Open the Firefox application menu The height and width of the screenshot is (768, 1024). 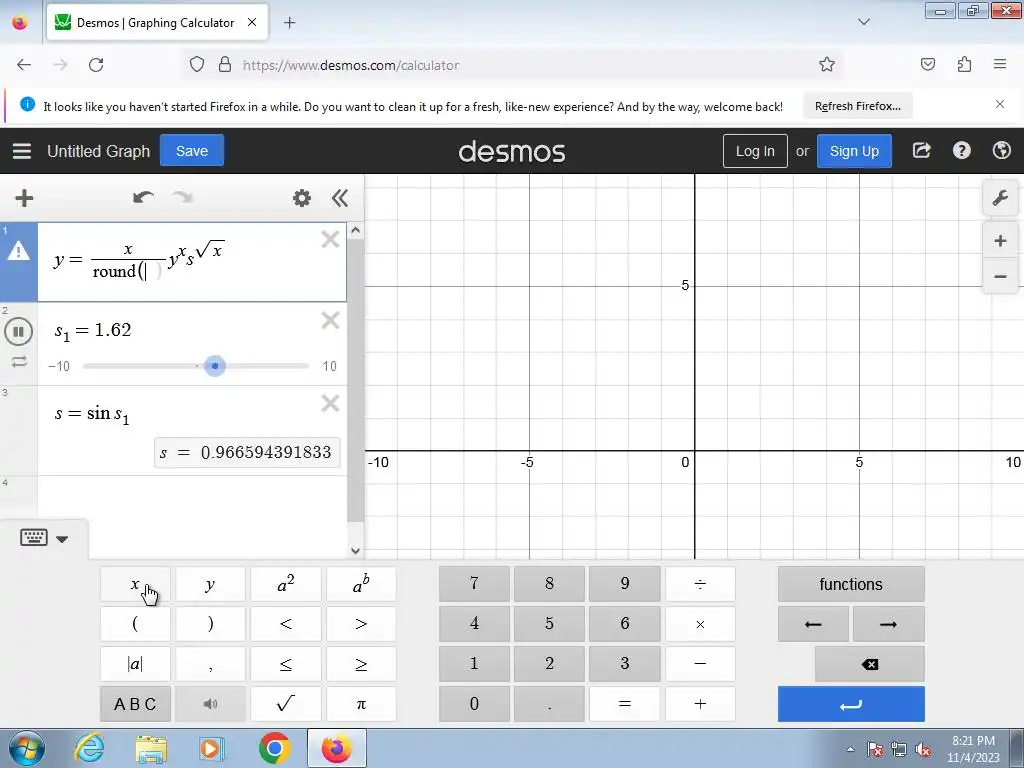tap(999, 64)
